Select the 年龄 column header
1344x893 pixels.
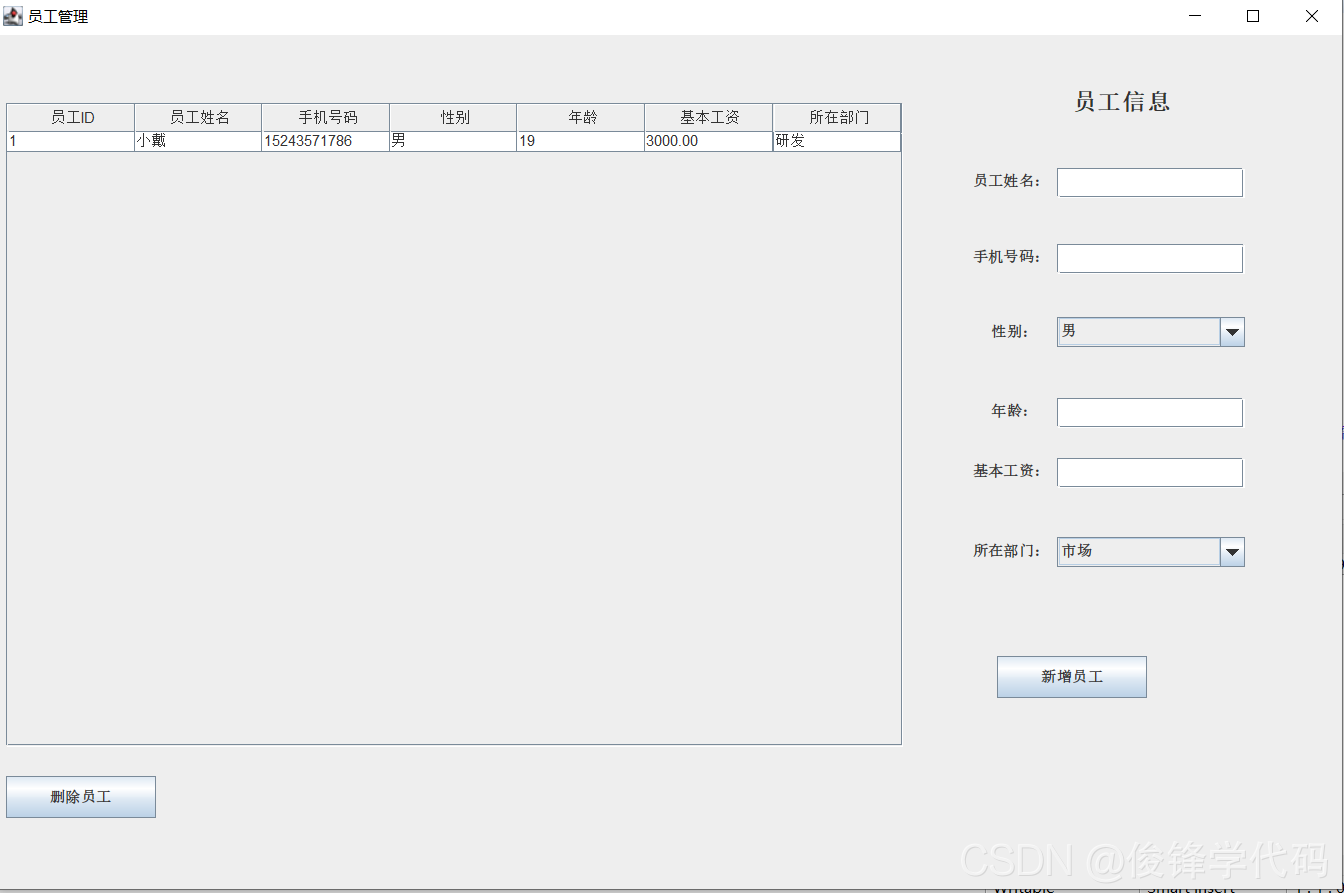coord(581,117)
